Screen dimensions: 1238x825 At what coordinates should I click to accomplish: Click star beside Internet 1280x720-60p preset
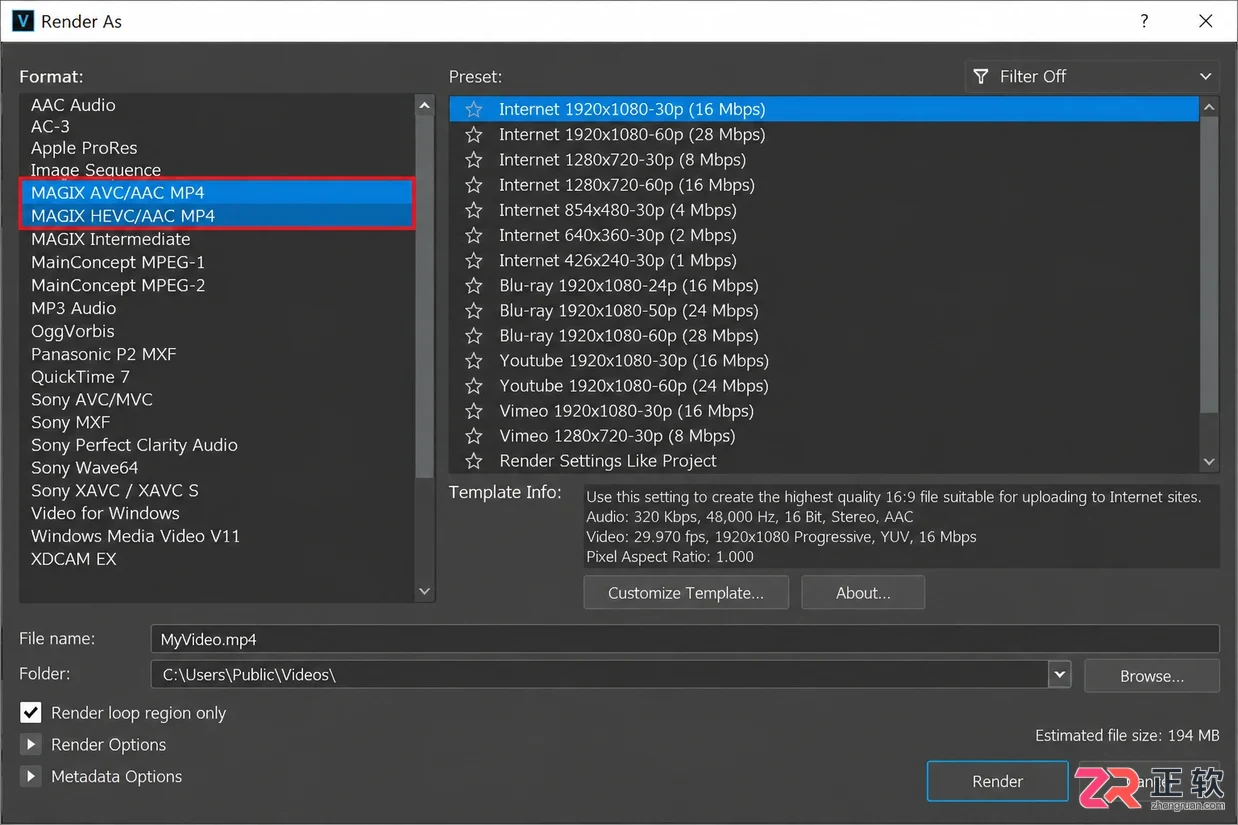click(474, 185)
